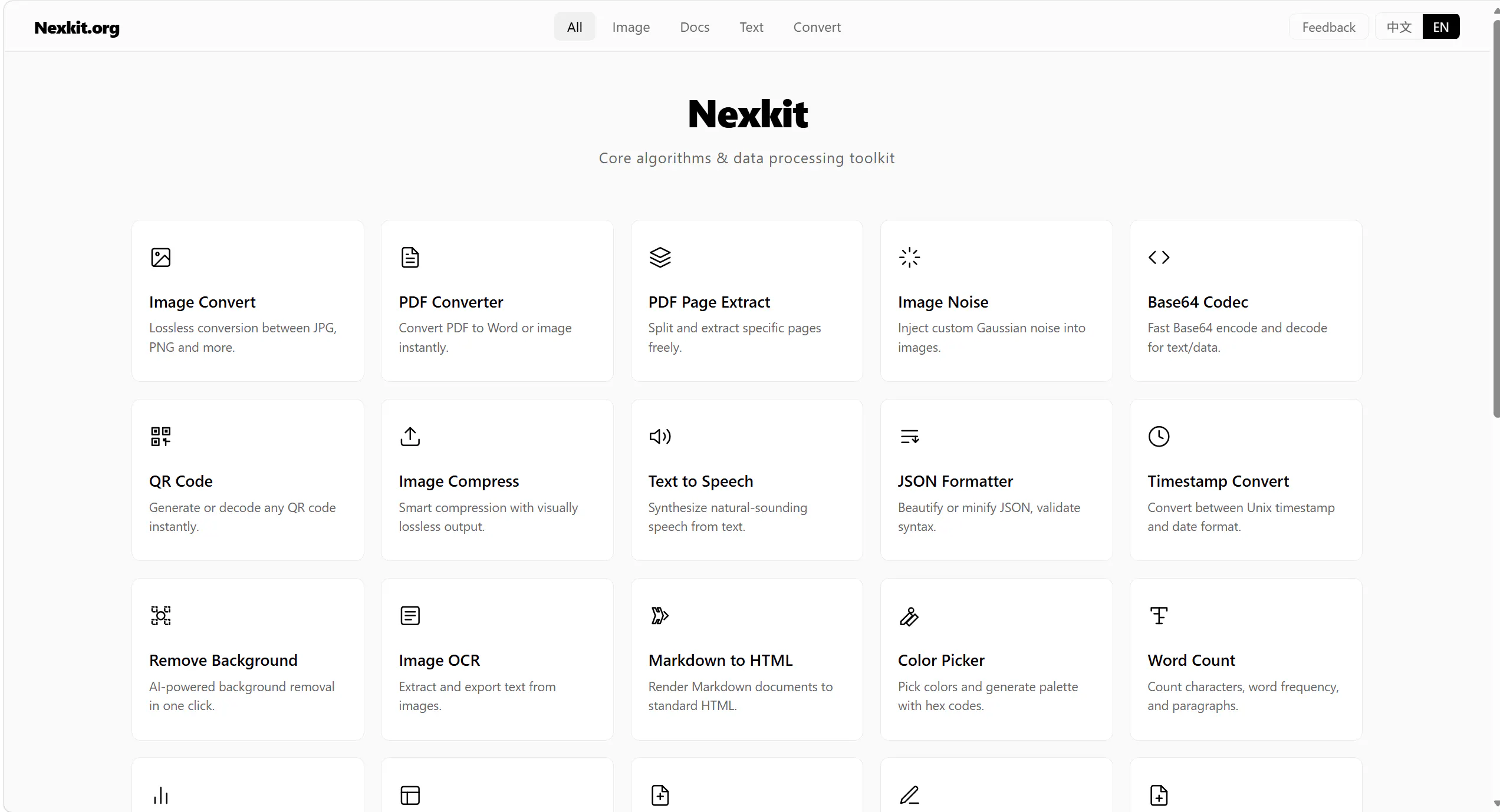Screen dimensions: 1500x812
Task: Click the JSON Formatter lines icon
Action: (x=909, y=437)
